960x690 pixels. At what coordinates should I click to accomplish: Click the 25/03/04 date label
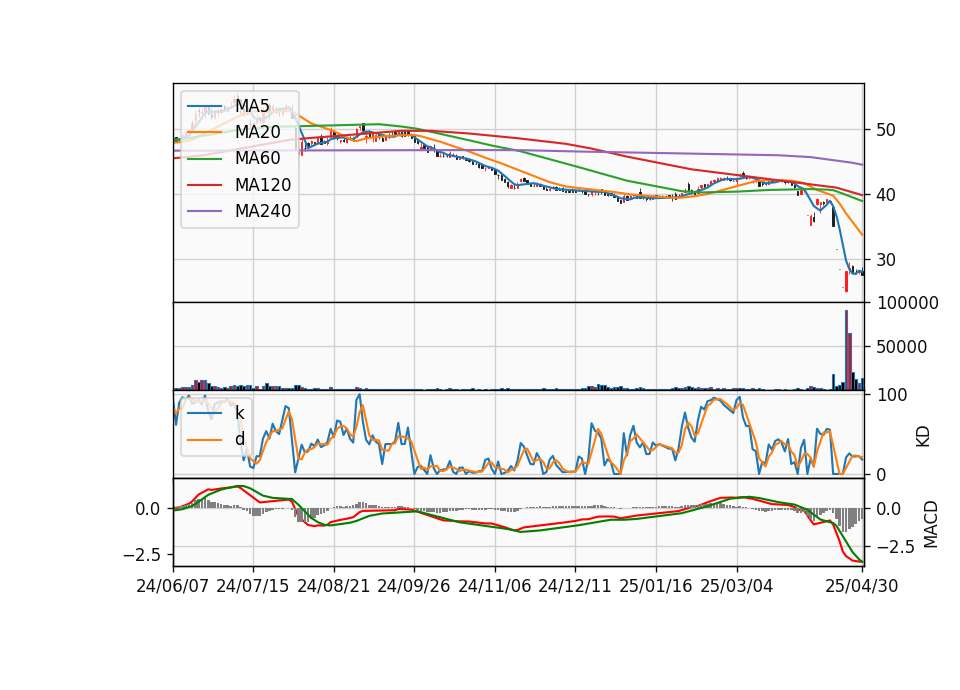(x=736, y=586)
